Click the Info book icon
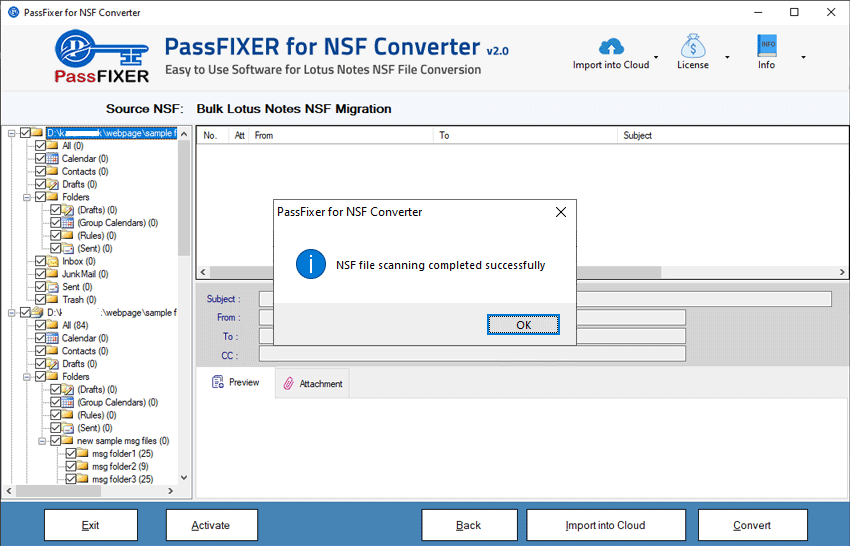Image resolution: width=850 pixels, height=546 pixels. (767, 46)
